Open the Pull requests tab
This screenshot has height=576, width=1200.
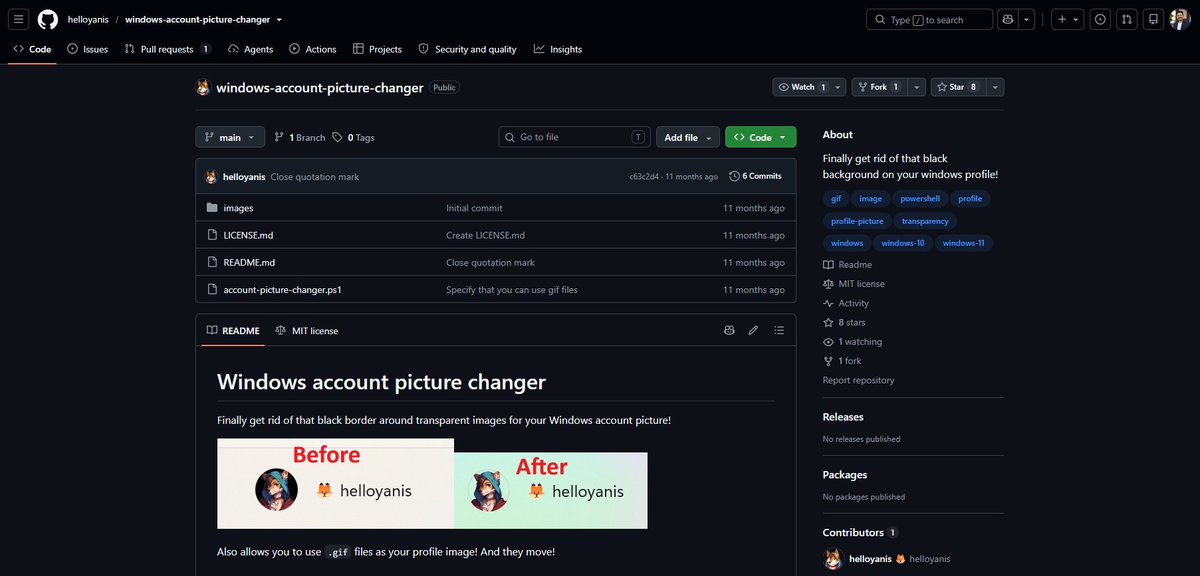(167, 49)
